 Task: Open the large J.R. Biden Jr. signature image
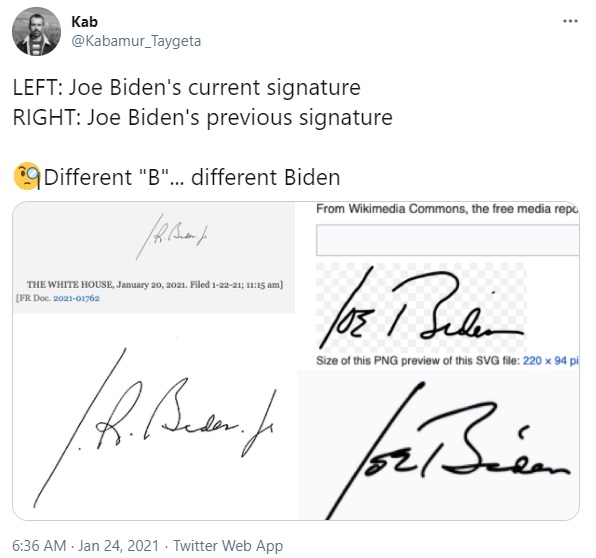[154, 426]
